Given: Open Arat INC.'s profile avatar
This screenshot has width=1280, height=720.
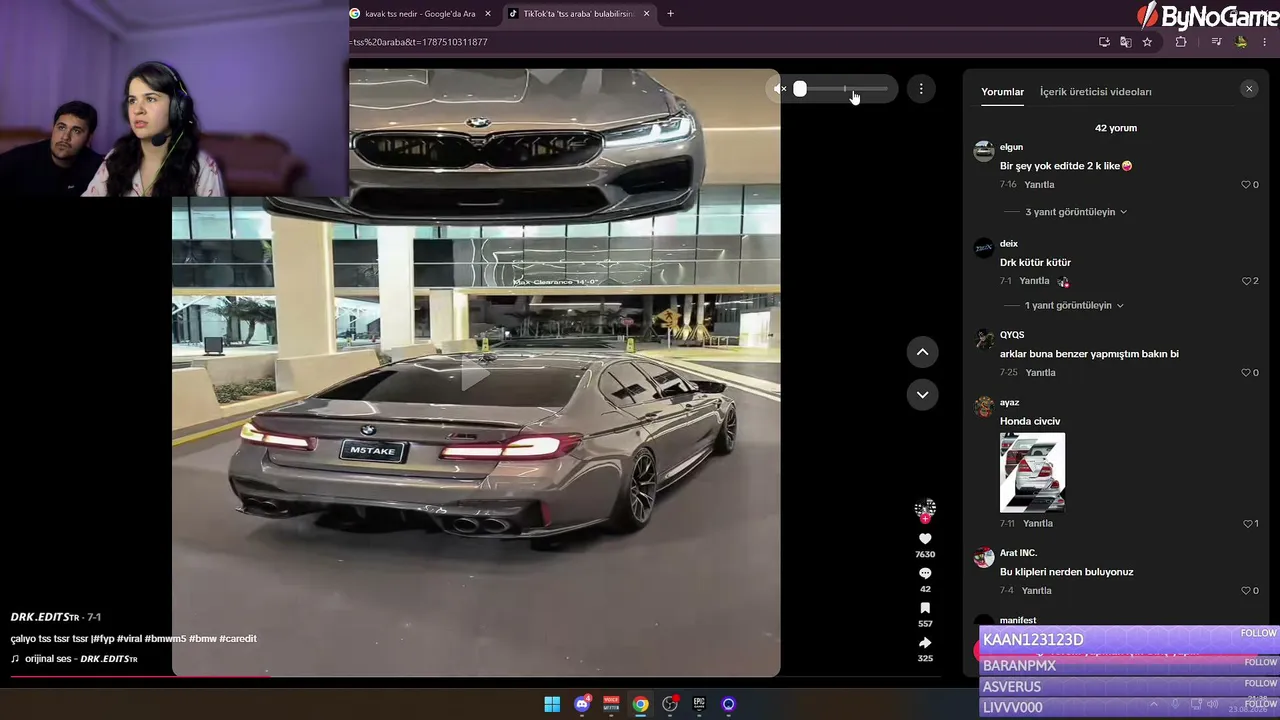Looking at the screenshot, I should tap(984, 557).
